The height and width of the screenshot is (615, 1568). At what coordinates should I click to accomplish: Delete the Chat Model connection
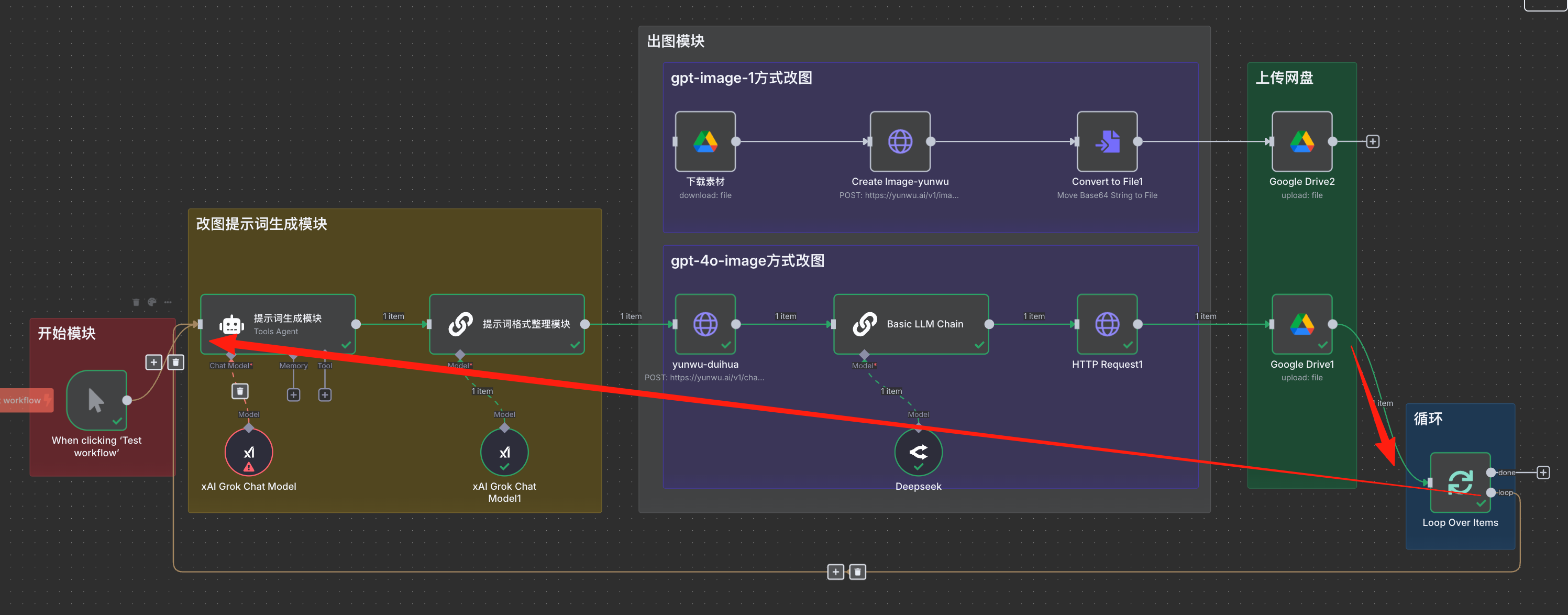click(240, 391)
